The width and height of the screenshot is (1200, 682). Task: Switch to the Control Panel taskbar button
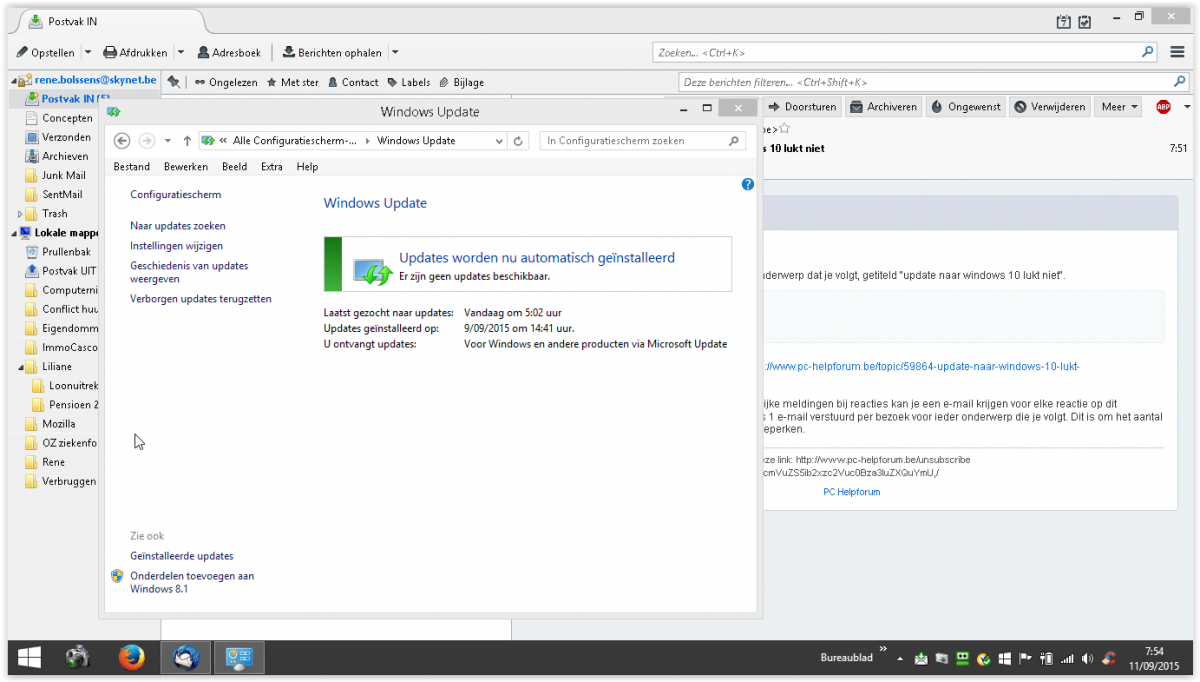[x=240, y=657]
